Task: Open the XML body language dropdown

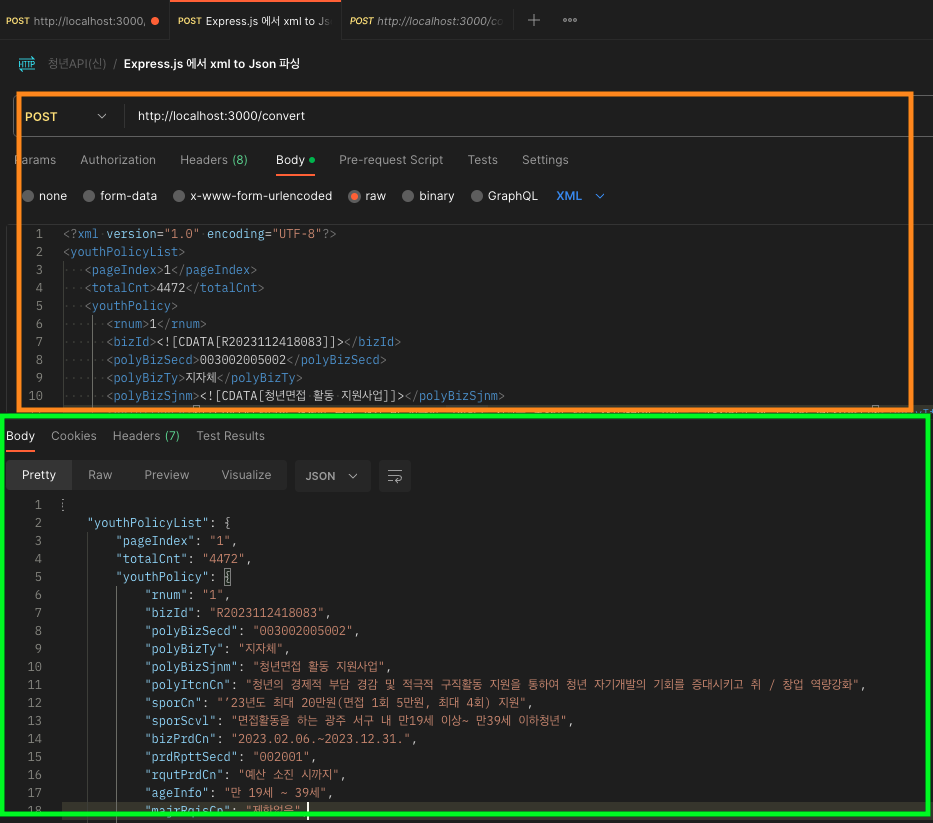Action: tap(580, 196)
